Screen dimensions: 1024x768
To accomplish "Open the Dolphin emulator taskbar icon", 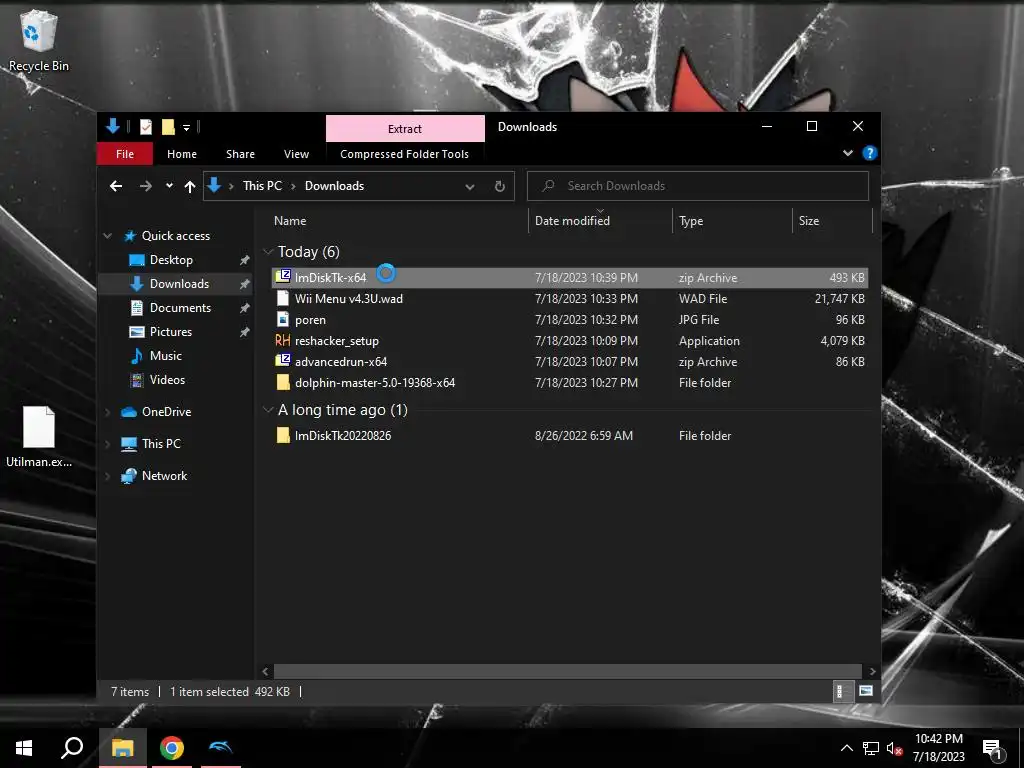I will tap(221, 748).
